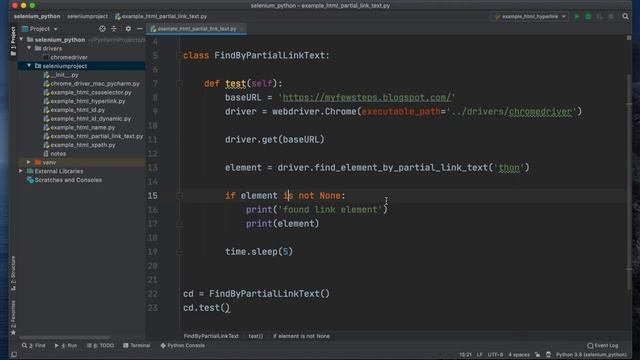
Task: Click selenium_python breadcrumb in navigation bar
Action: 37,16
